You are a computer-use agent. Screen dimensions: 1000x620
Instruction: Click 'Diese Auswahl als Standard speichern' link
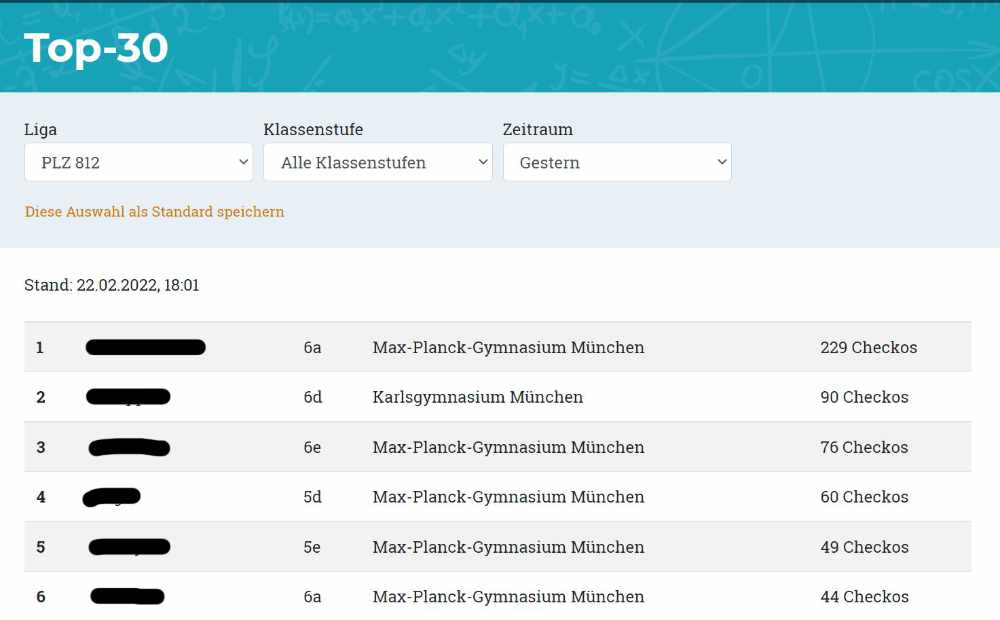pos(154,212)
